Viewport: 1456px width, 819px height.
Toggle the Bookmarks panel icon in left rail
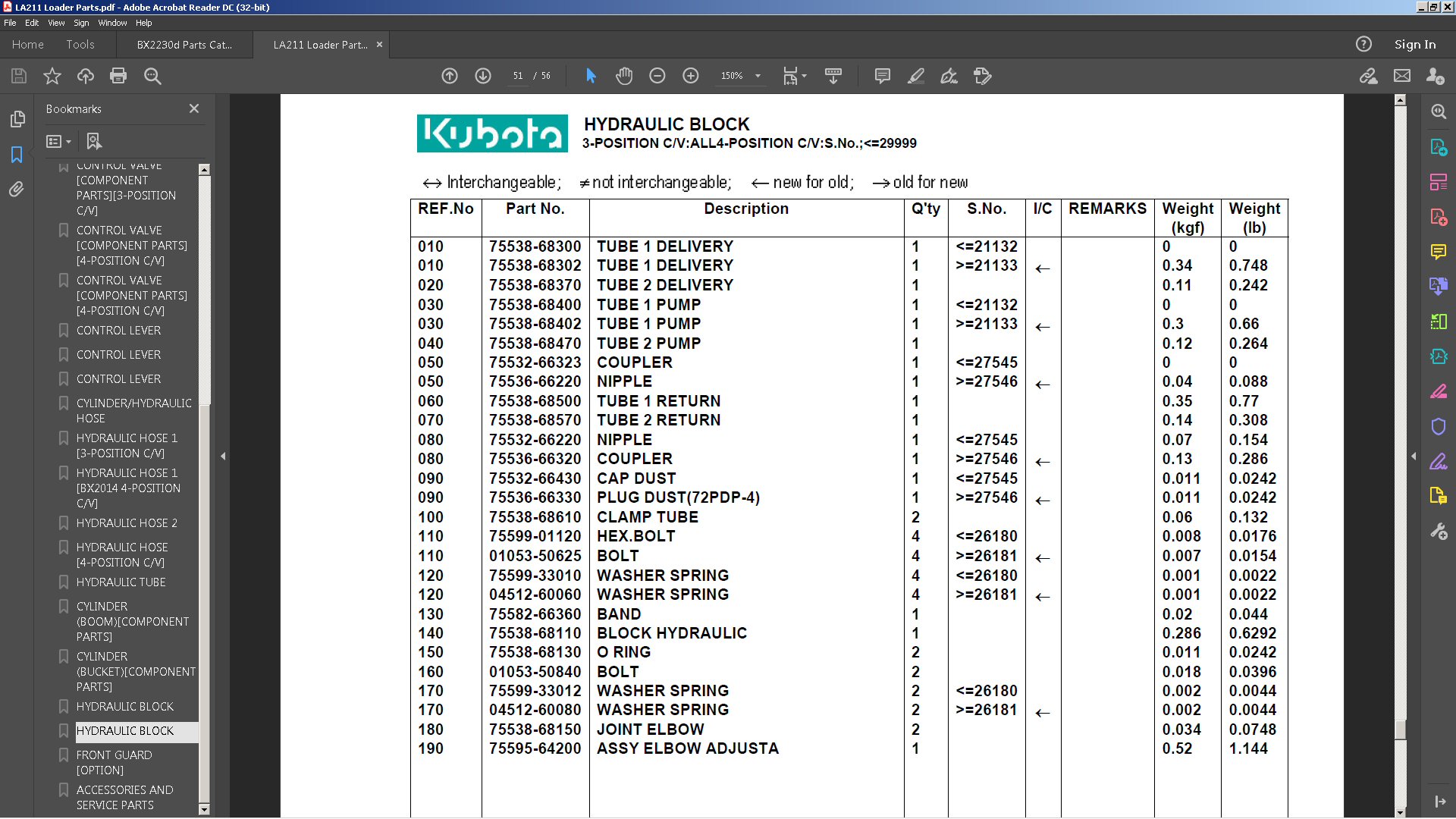pos(17,155)
